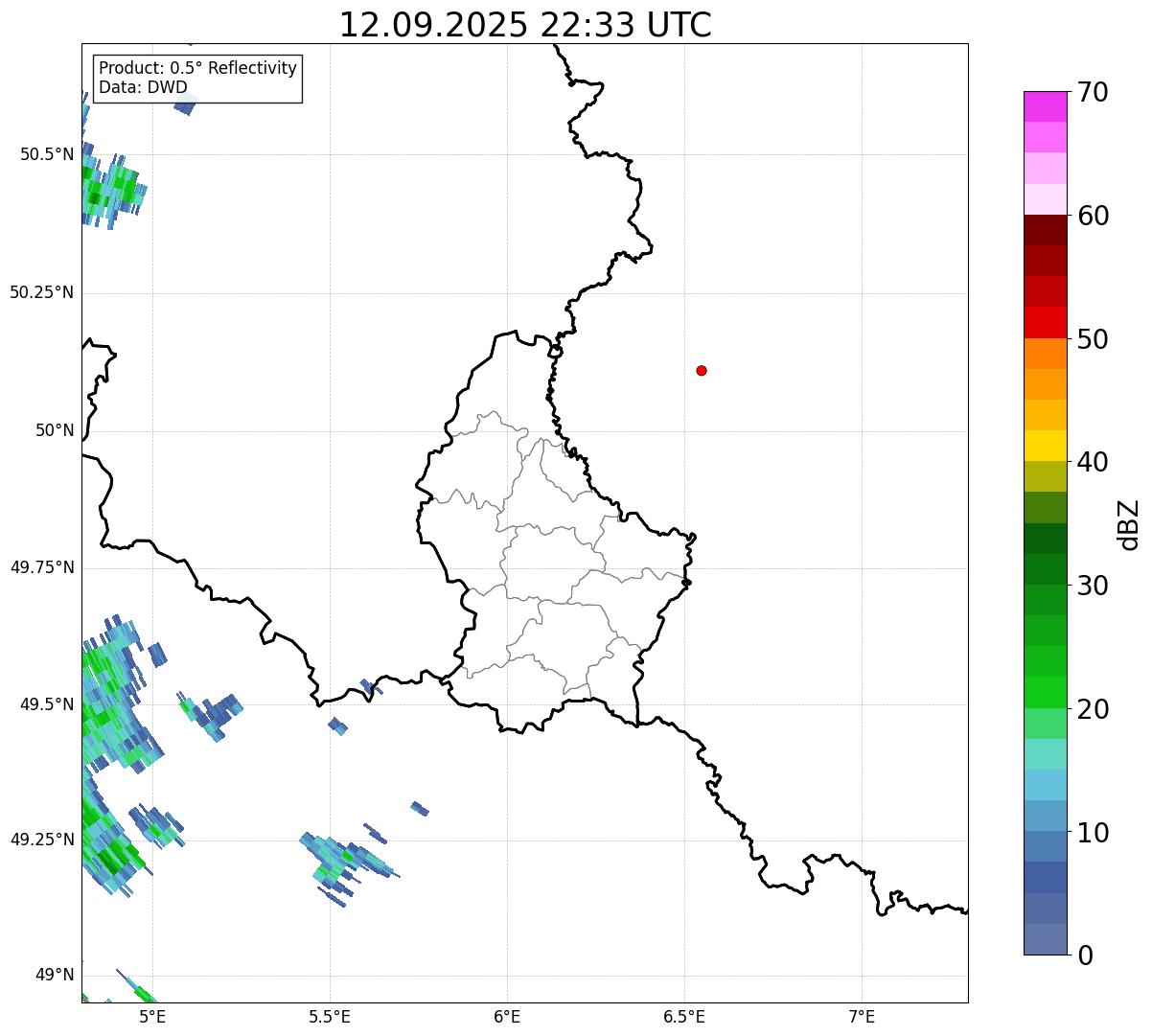Click the red colorbar segment at 50

pyautogui.click(x=1045, y=322)
